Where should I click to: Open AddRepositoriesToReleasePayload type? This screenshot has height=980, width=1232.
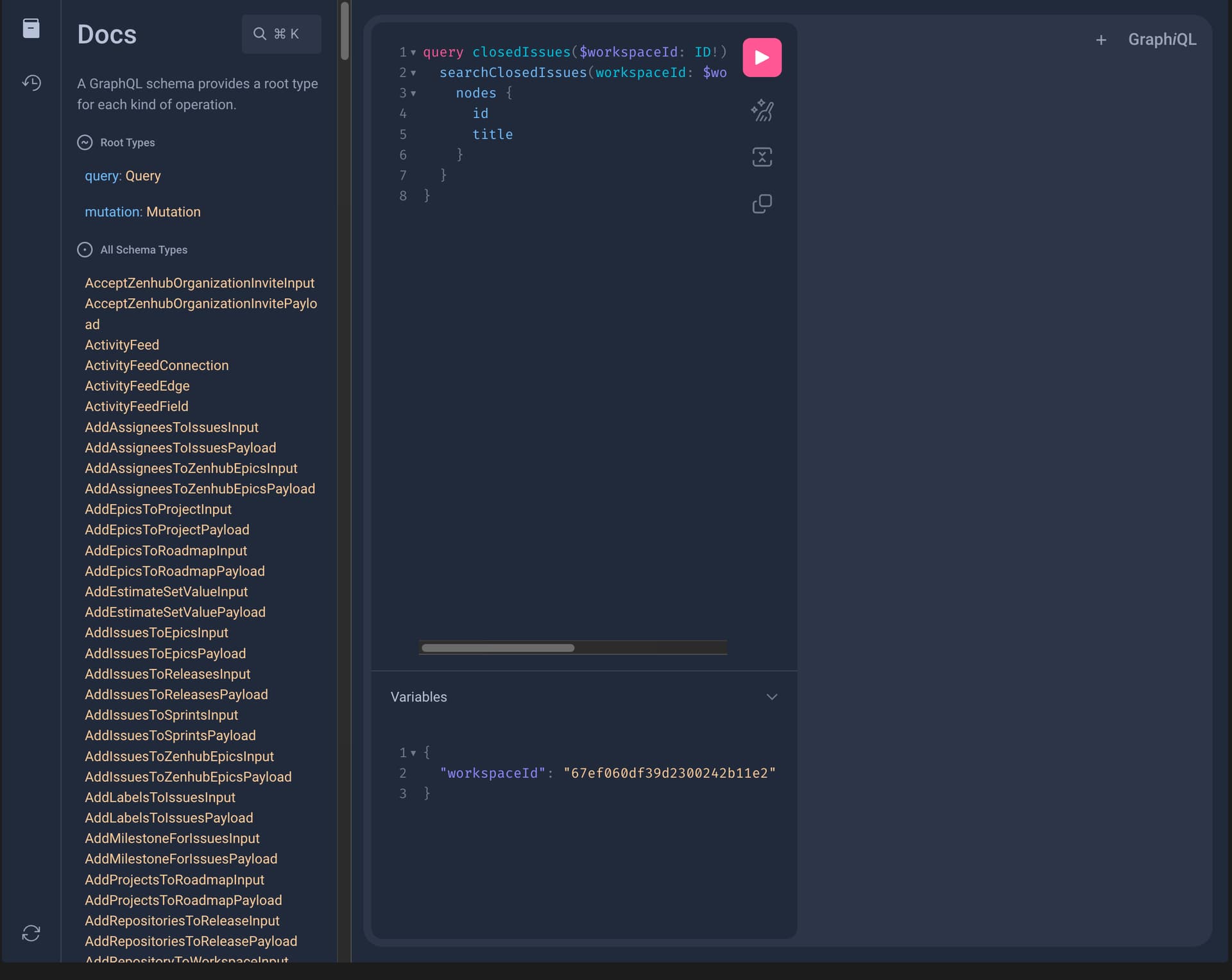coord(191,942)
